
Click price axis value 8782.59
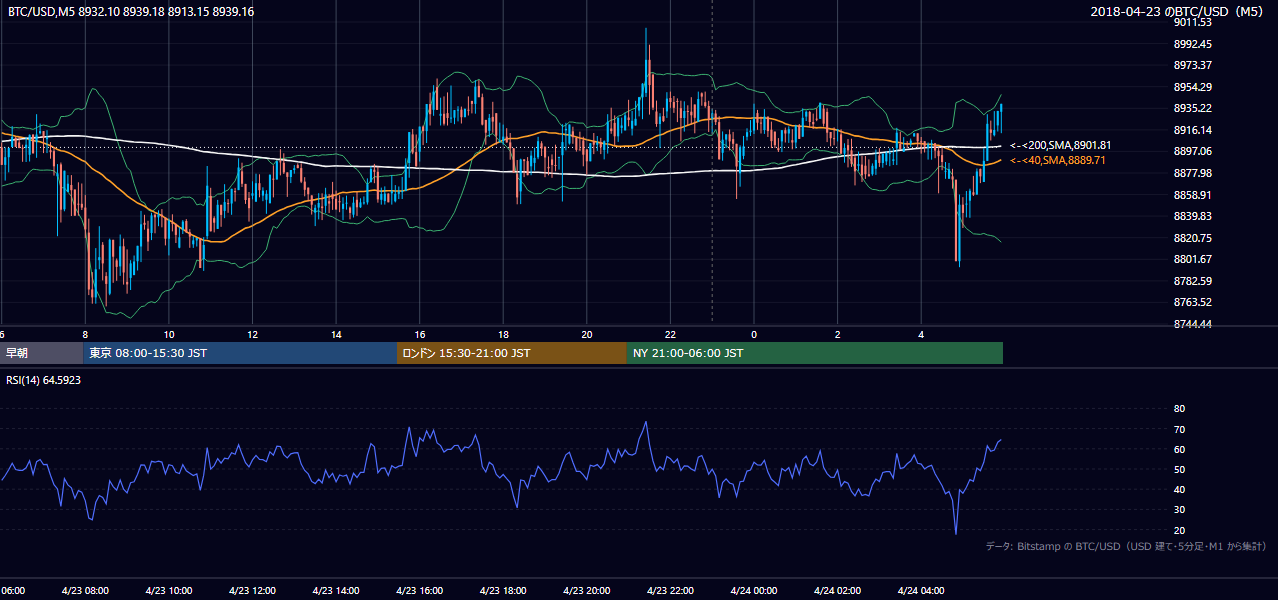tap(1193, 281)
